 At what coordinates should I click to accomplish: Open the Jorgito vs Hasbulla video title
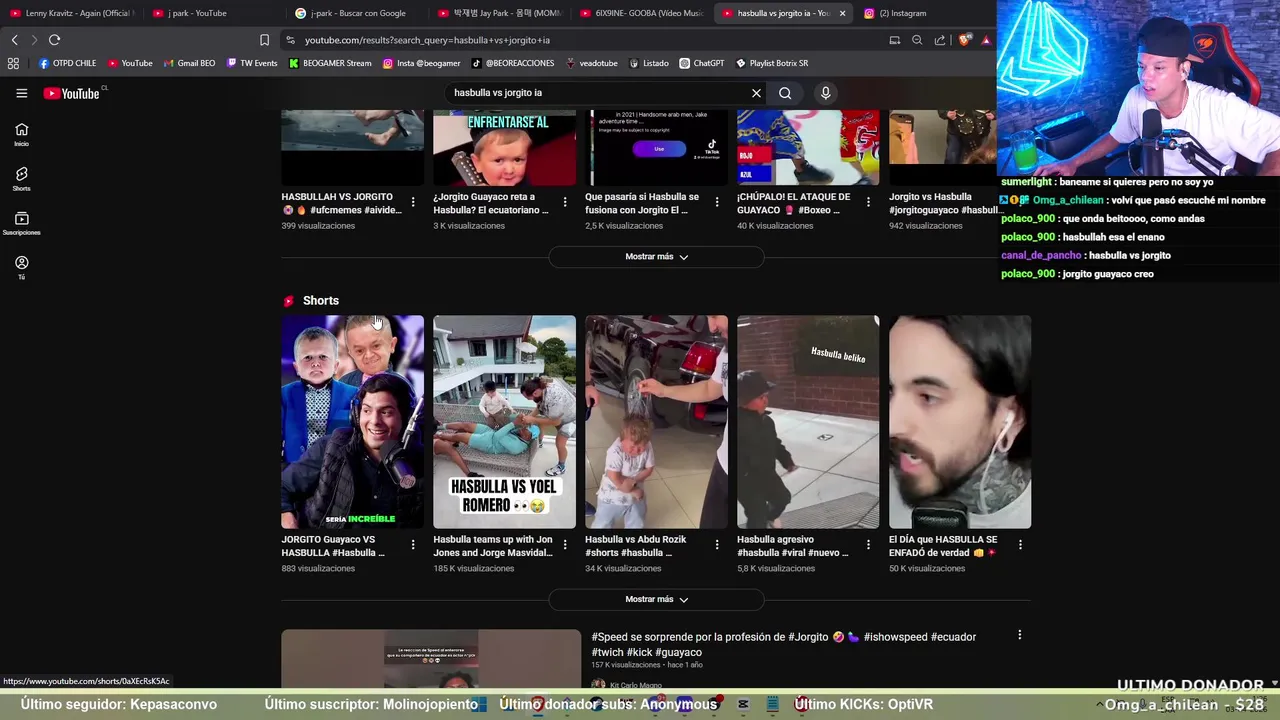[942, 203]
